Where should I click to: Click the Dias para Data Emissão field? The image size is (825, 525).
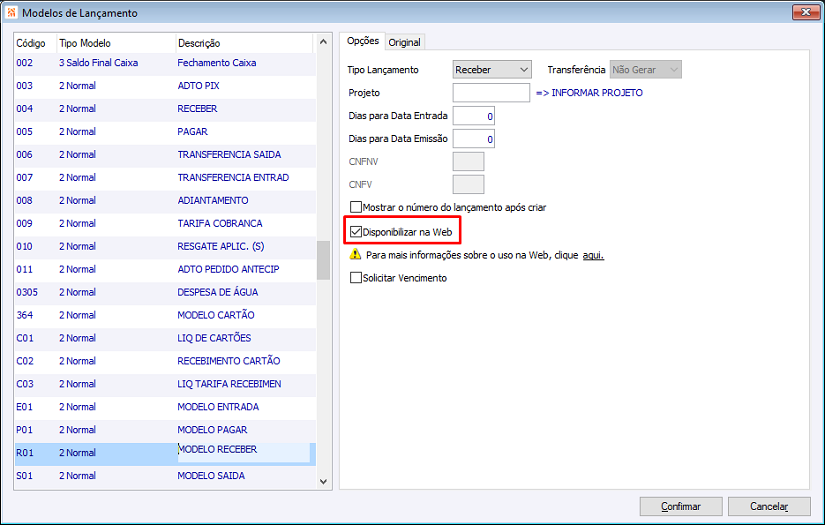[474, 139]
